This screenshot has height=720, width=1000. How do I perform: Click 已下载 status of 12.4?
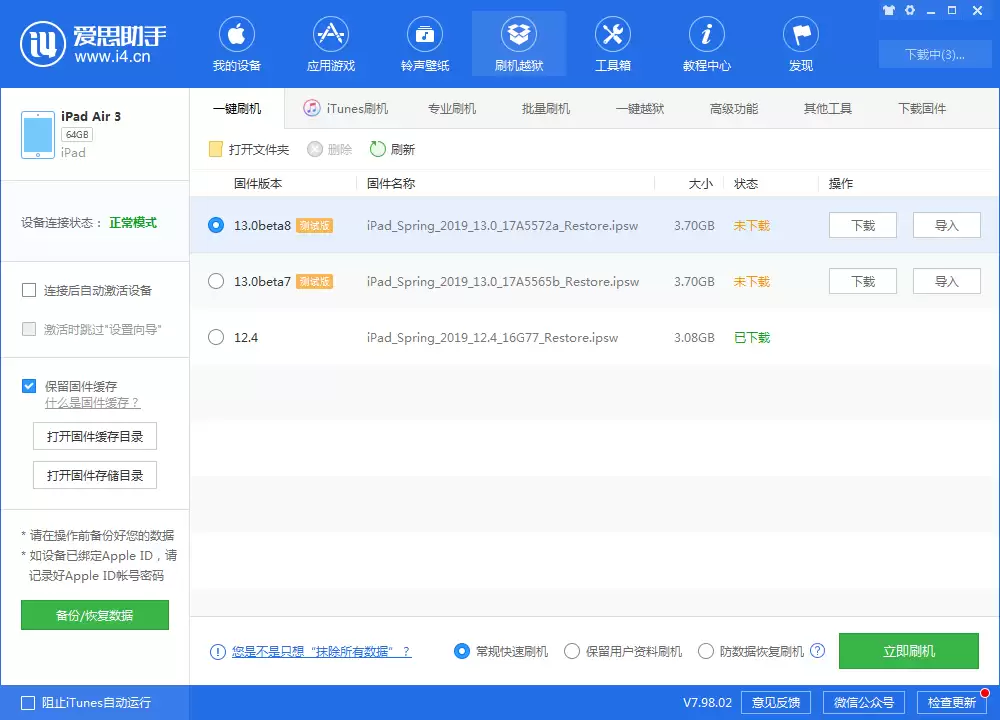point(752,337)
